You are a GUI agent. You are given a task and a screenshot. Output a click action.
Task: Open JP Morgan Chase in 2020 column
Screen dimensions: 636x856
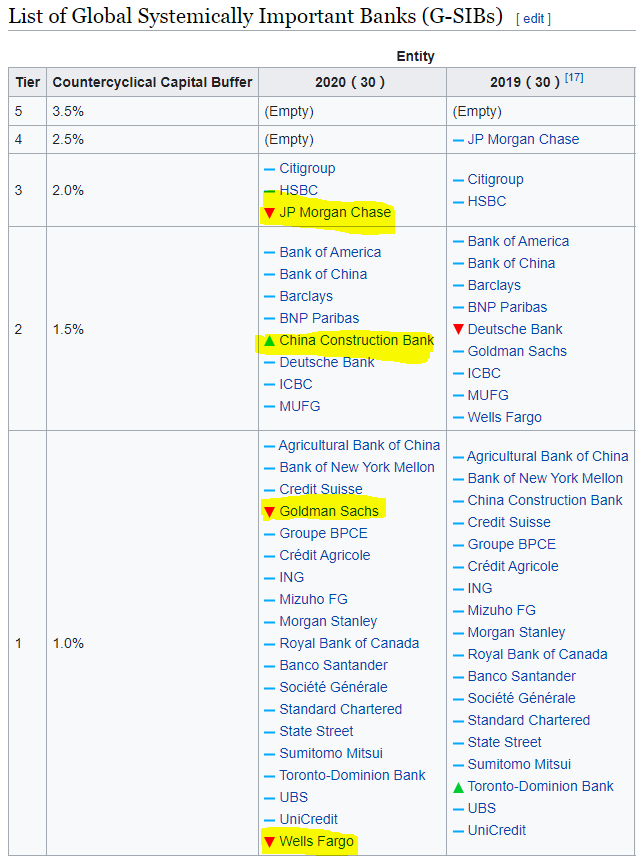(x=335, y=212)
